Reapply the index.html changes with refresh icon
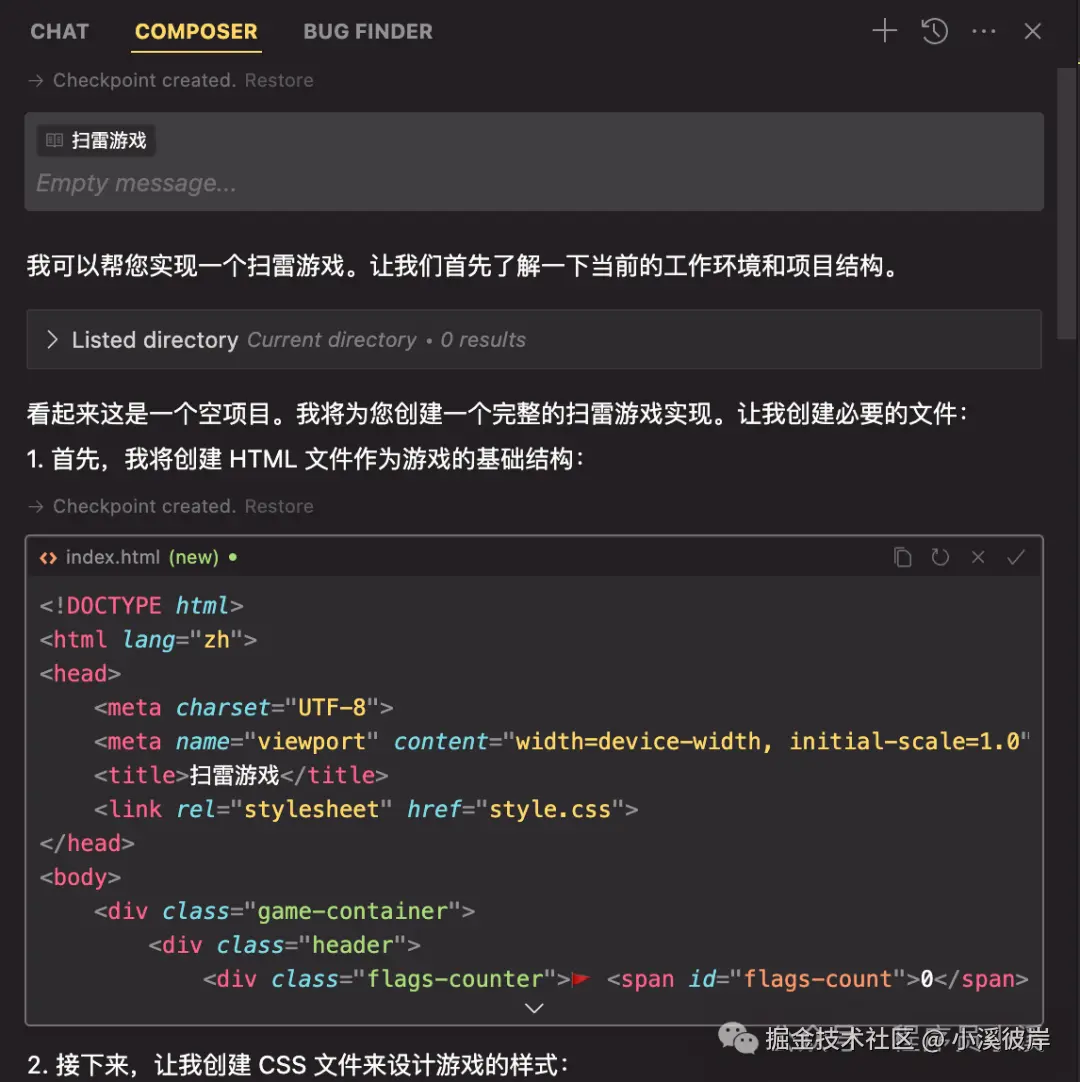The width and height of the screenshot is (1080, 1082). [940, 557]
